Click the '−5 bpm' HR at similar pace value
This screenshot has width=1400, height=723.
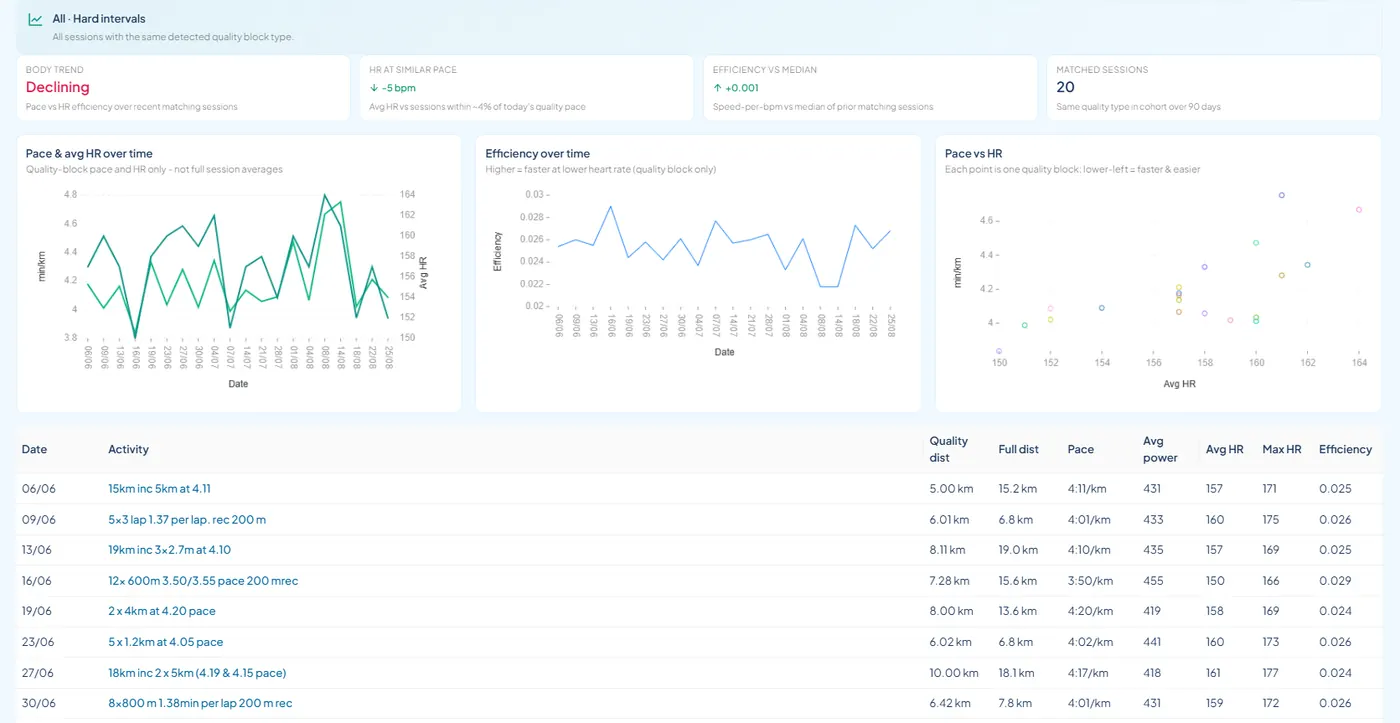pyautogui.click(x=401, y=88)
